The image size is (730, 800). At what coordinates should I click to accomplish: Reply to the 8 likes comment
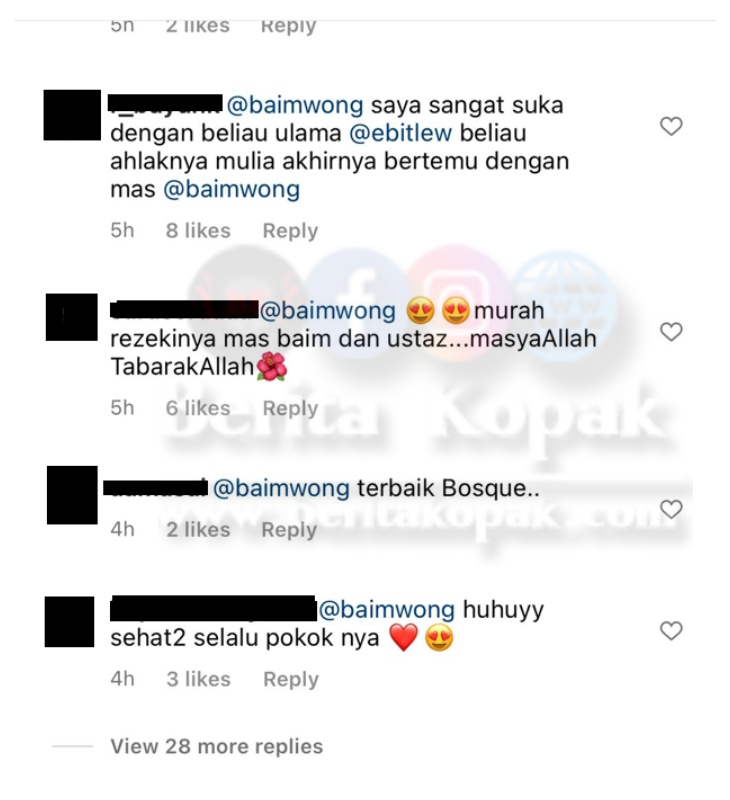[290, 231]
